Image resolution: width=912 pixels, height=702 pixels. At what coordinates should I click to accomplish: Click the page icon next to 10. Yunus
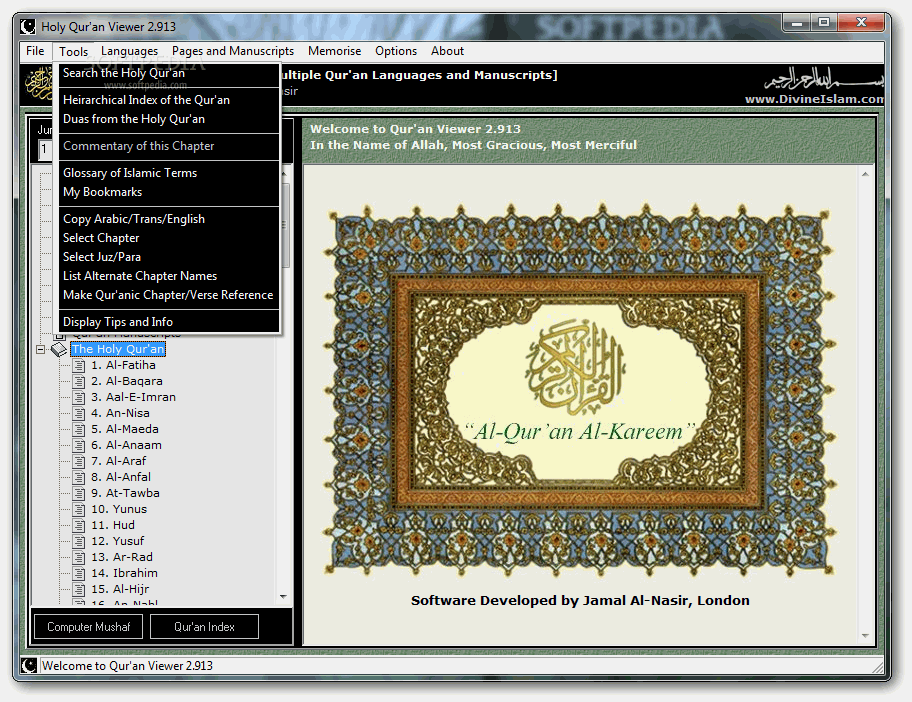coord(79,509)
